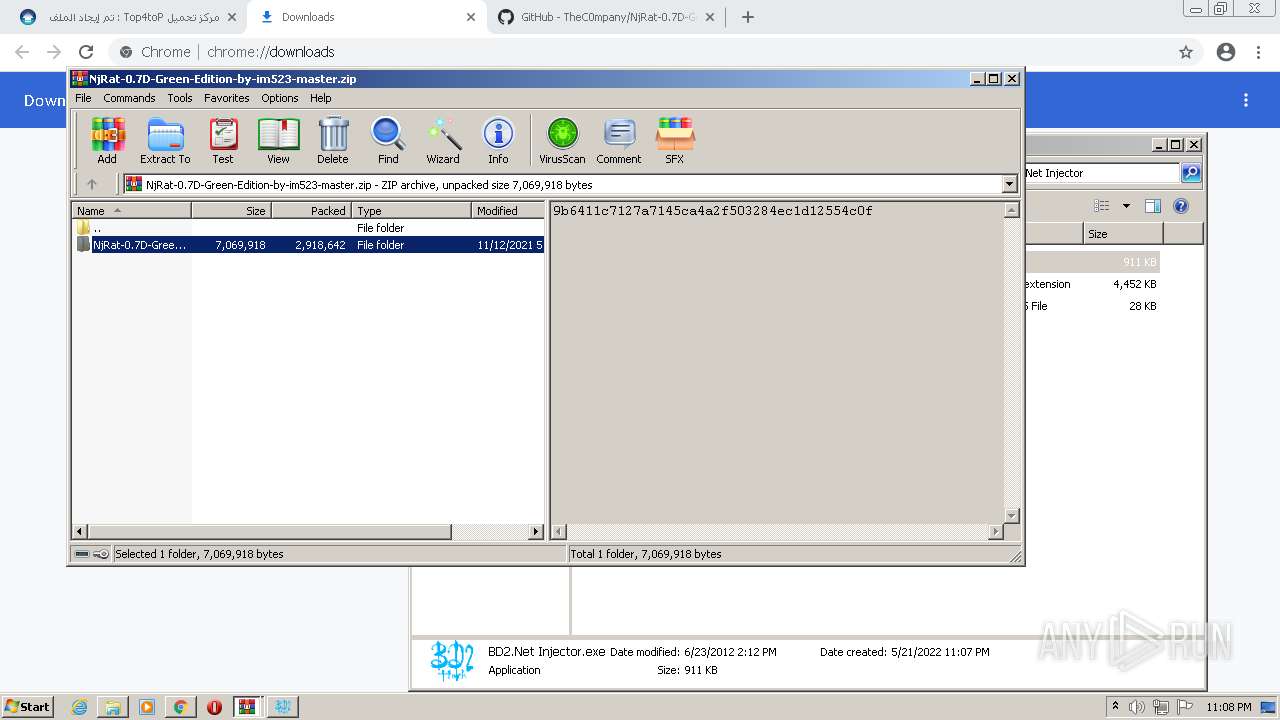This screenshot has width=1280, height=720.
Task: Click the Extract To toolbar icon
Action: (x=165, y=141)
